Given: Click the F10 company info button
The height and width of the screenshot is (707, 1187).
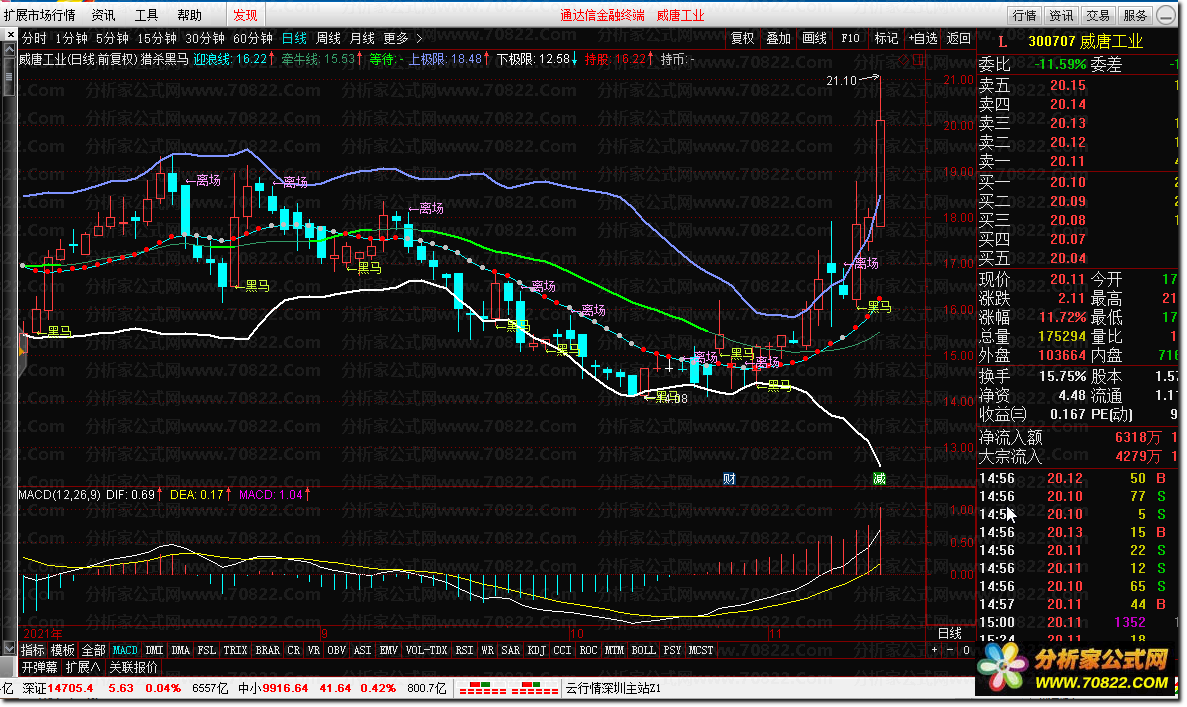Looking at the screenshot, I should pyautogui.click(x=850, y=38).
